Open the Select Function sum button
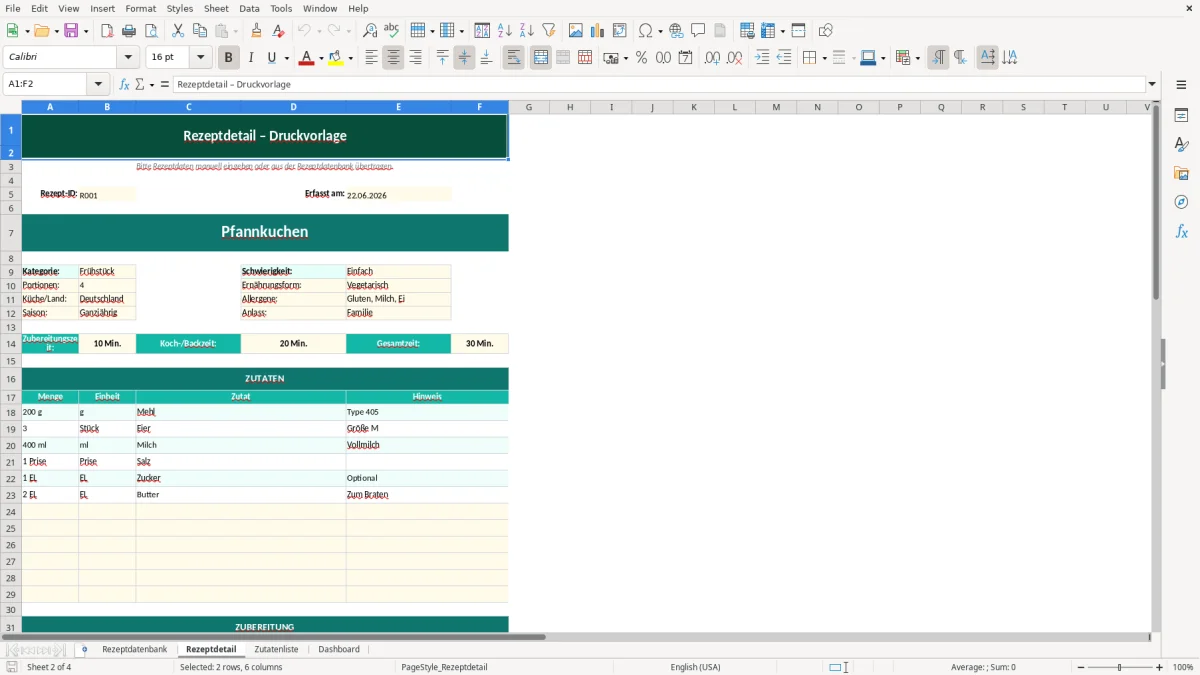The image size is (1200, 675). click(x=140, y=85)
